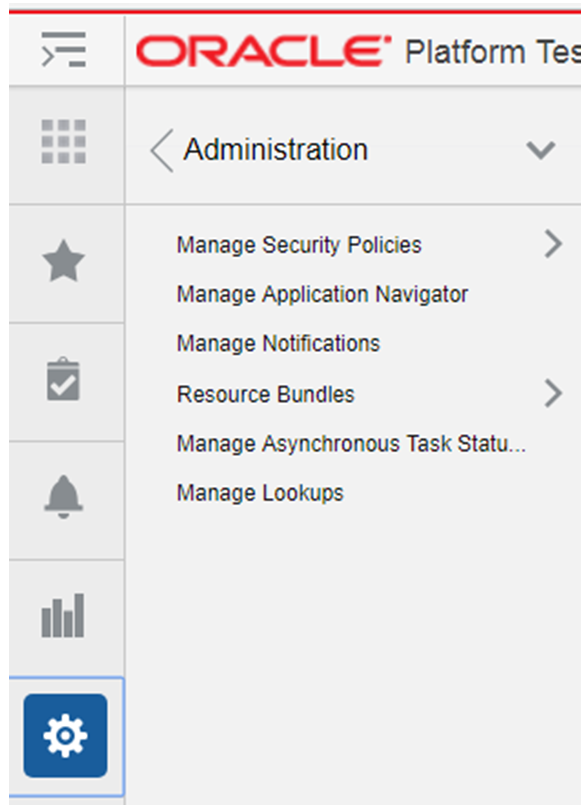Select Manage Security Policies menu entry

click(x=298, y=243)
